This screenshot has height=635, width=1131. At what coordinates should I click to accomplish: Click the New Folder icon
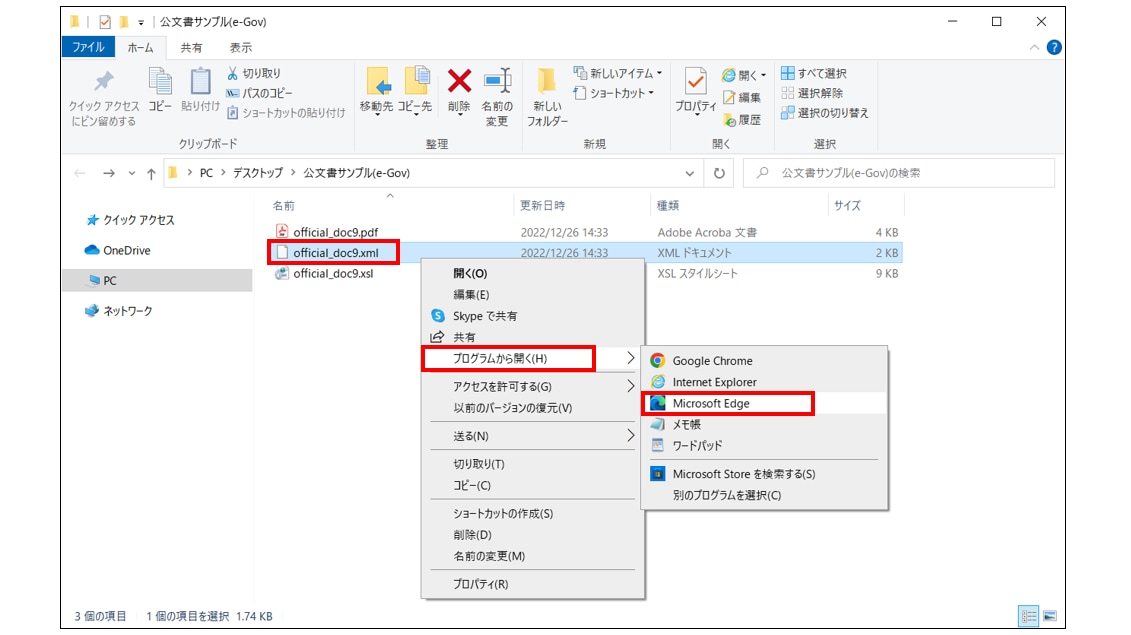[x=547, y=84]
